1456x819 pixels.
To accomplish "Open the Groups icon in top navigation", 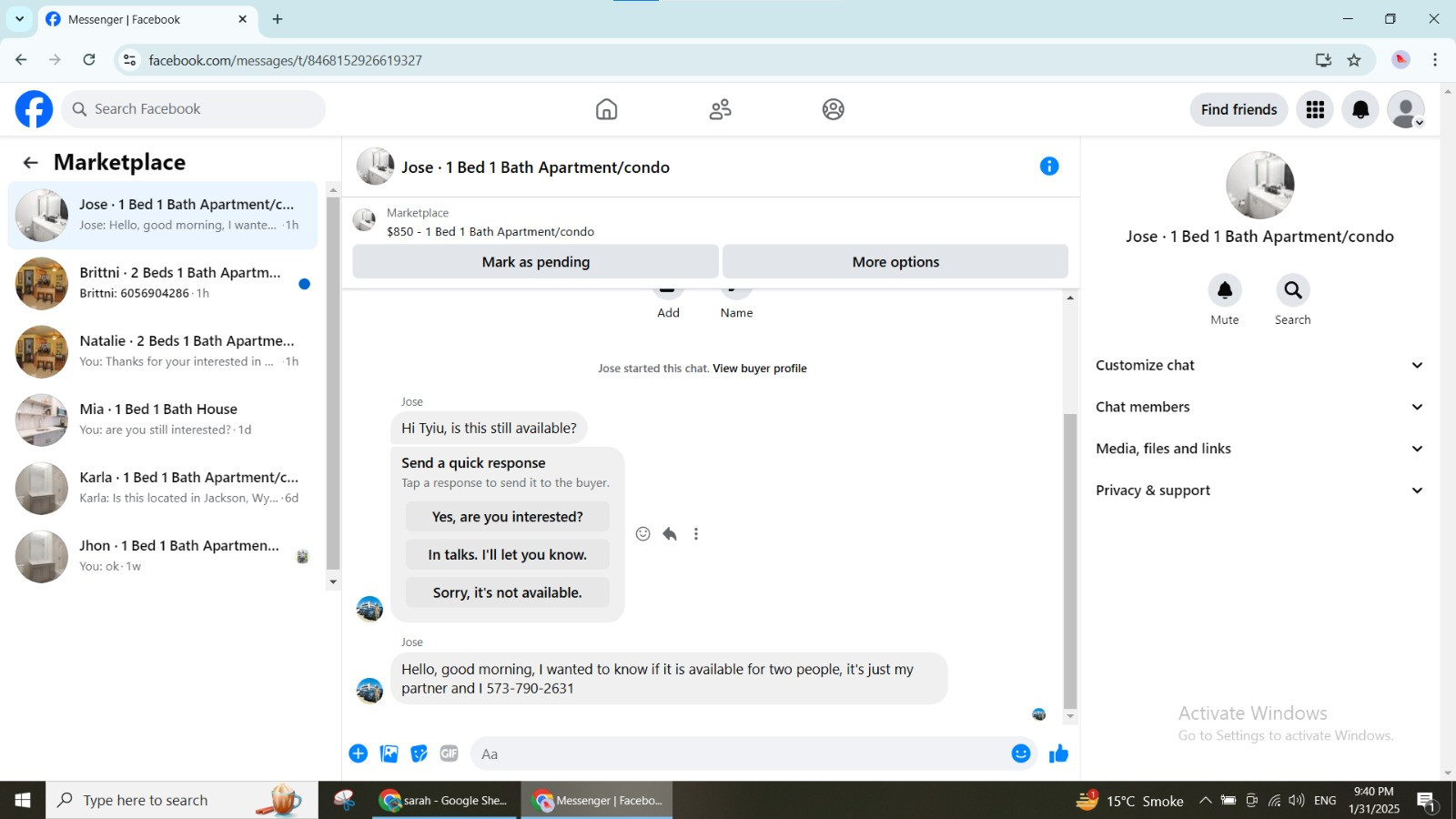I will point(833,109).
